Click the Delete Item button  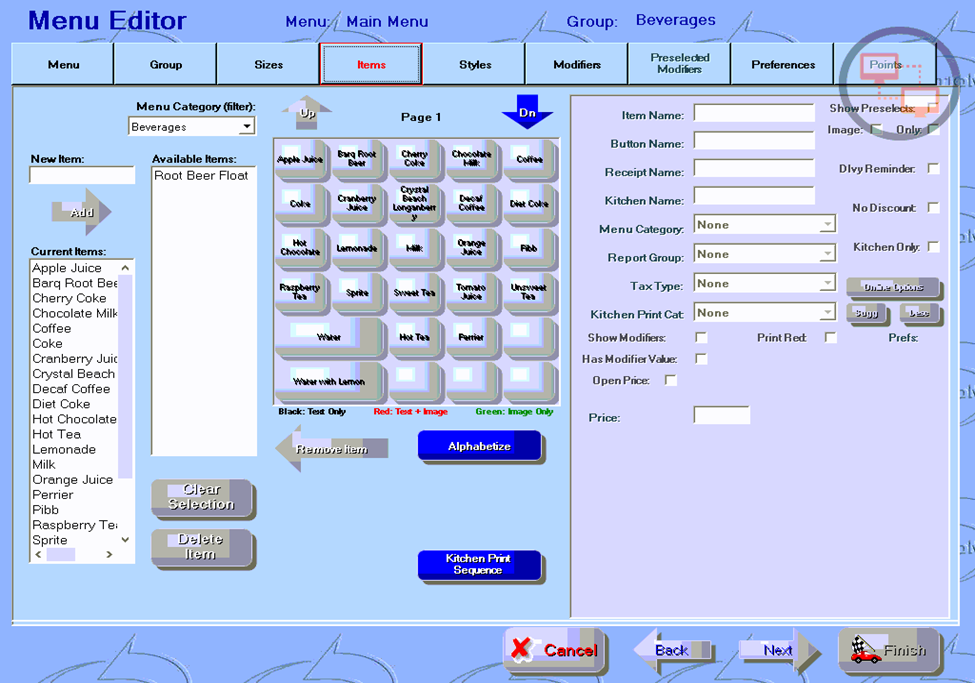tap(203, 548)
